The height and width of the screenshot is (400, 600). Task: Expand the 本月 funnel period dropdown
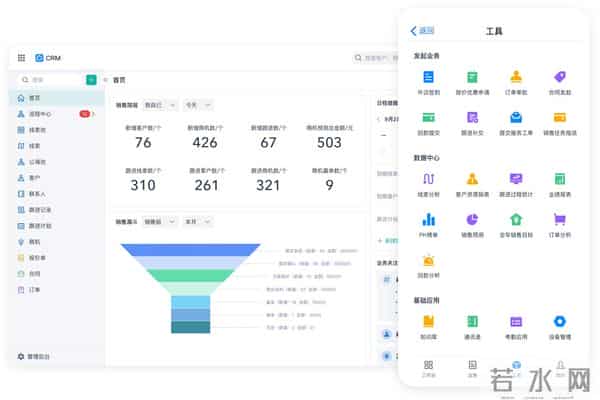point(198,221)
